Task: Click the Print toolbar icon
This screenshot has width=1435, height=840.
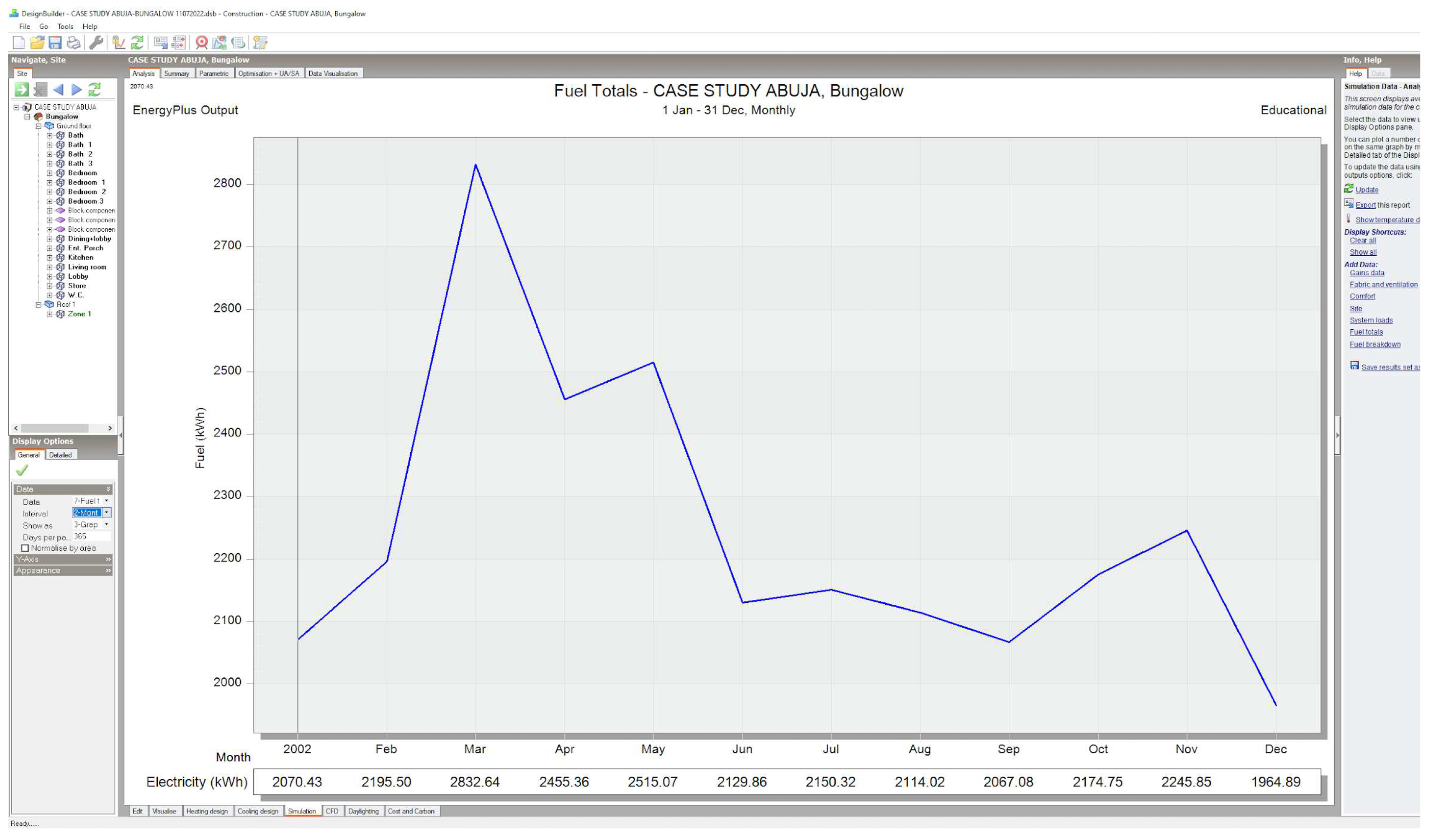Action: click(74, 43)
